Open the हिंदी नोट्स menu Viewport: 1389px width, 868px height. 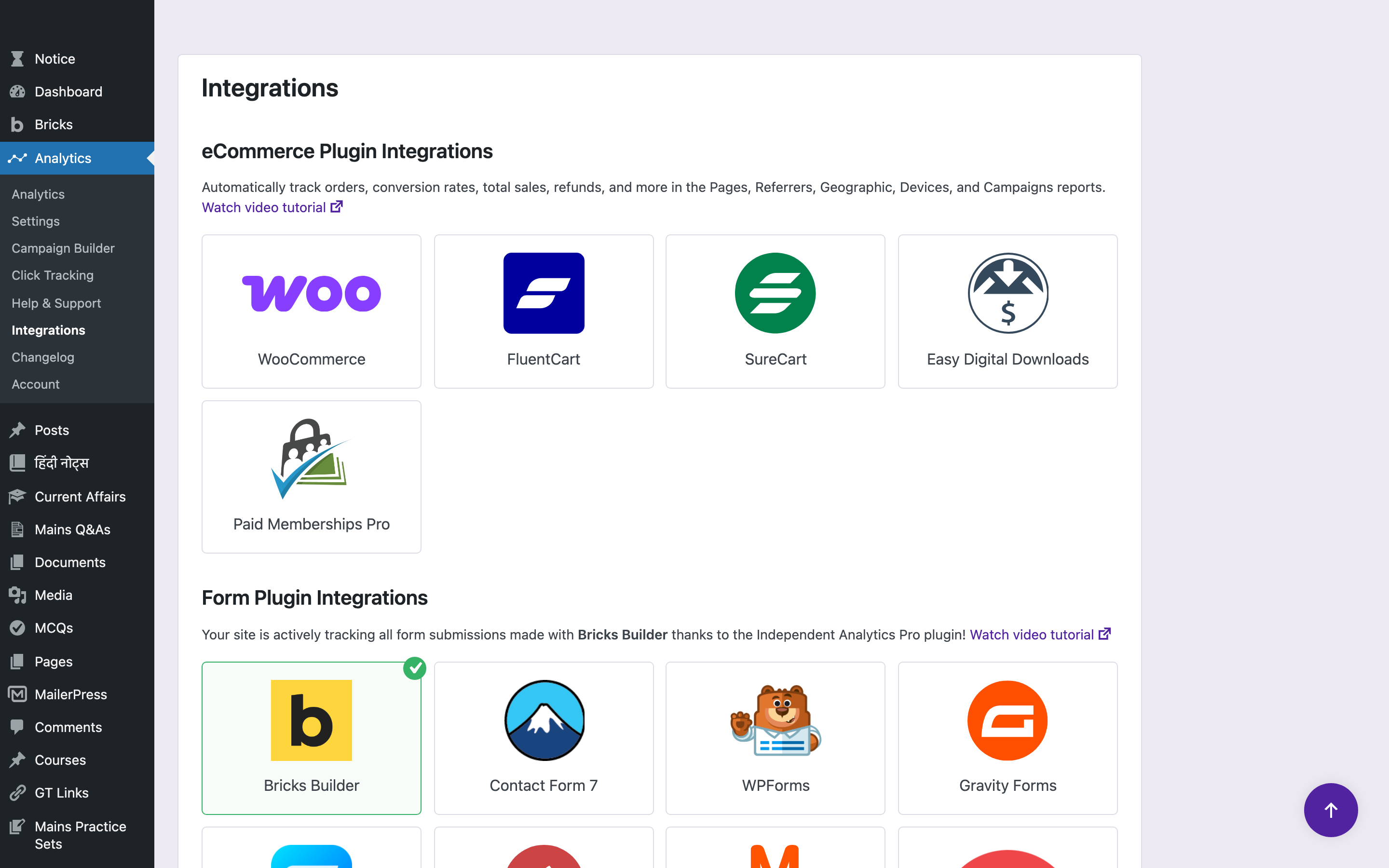point(61,463)
